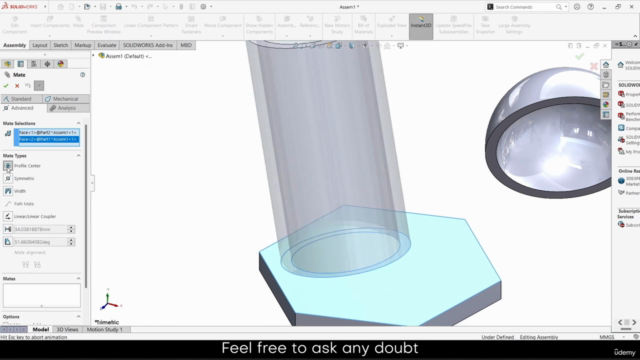The image size is (640, 360).
Task: Open the Linear Component Pattern dropdown
Action: pyautogui.click(x=151, y=36)
